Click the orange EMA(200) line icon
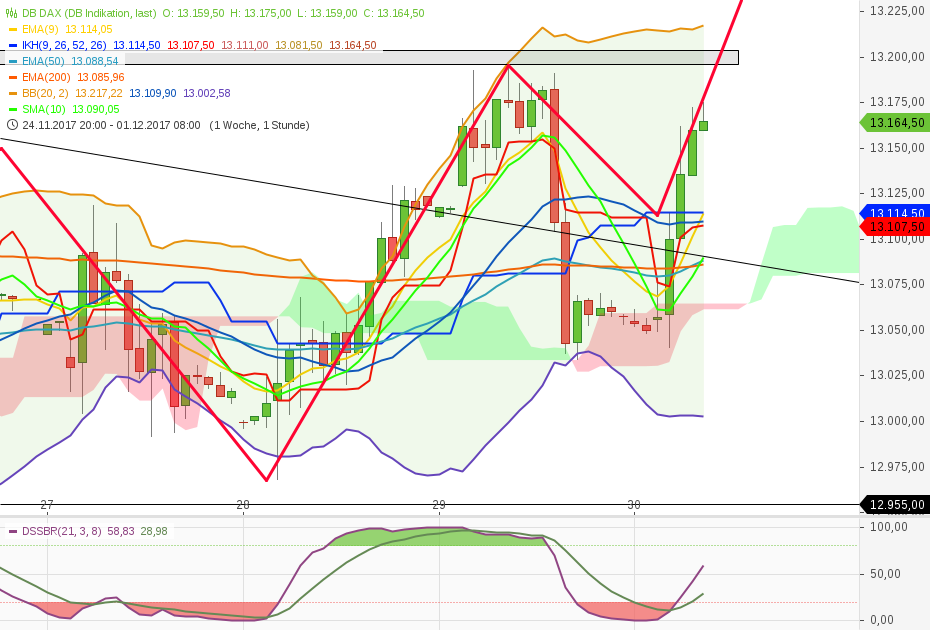The height and width of the screenshot is (630, 930). 14,76
